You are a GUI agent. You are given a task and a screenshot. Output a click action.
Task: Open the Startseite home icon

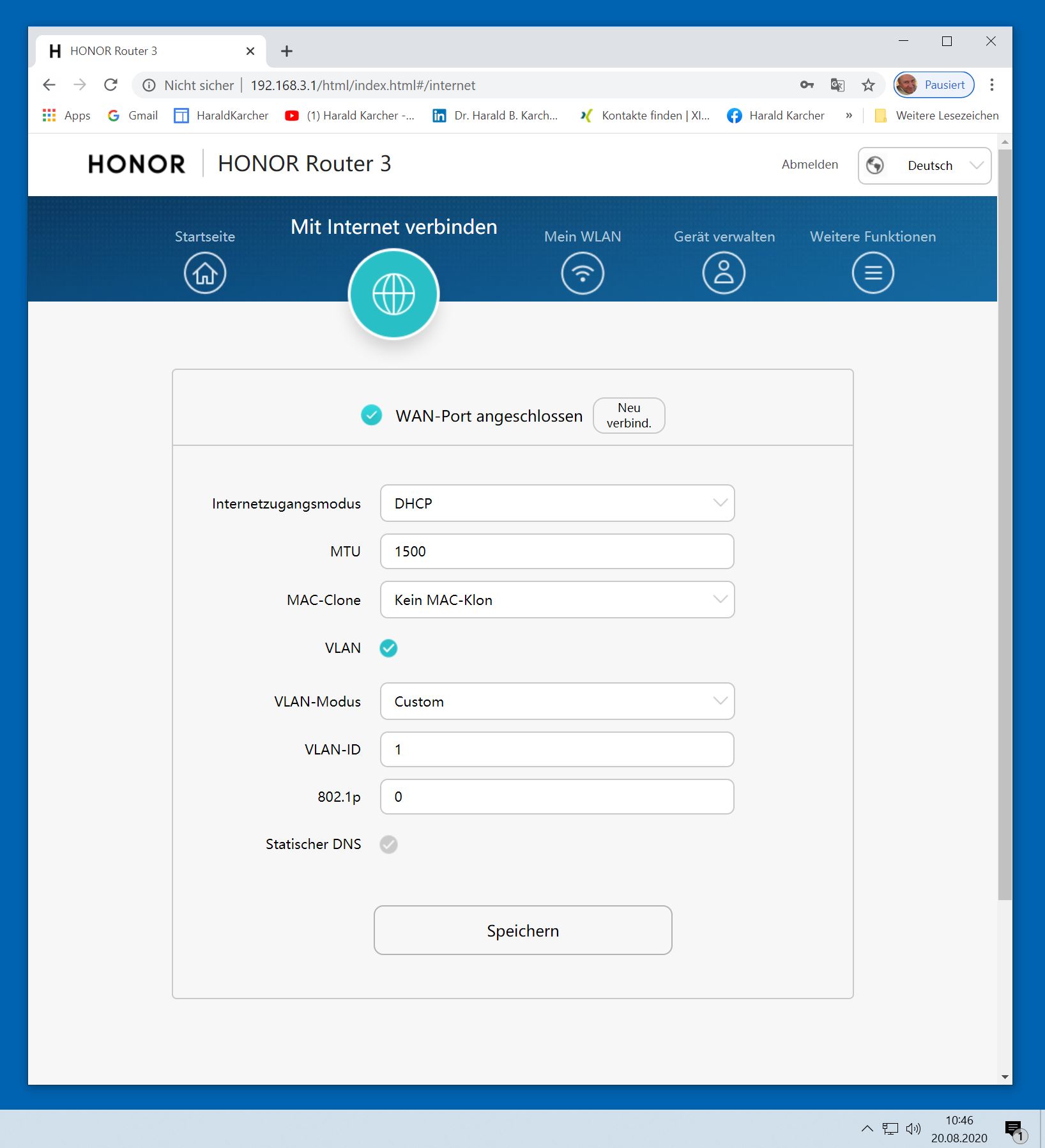[205, 273]
